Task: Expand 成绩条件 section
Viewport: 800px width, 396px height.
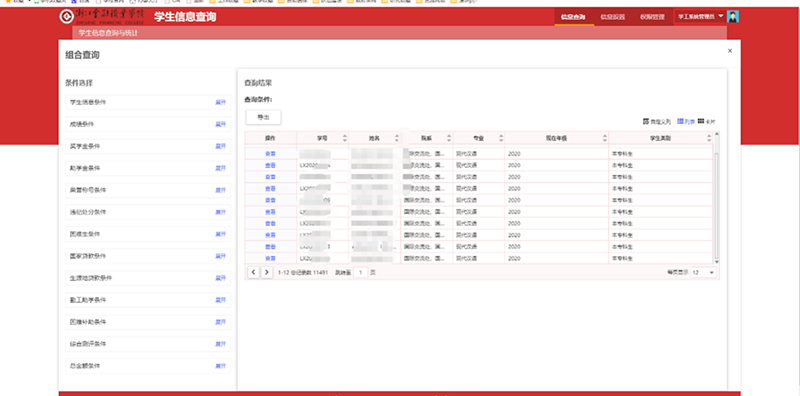Action: click(220, 124)
